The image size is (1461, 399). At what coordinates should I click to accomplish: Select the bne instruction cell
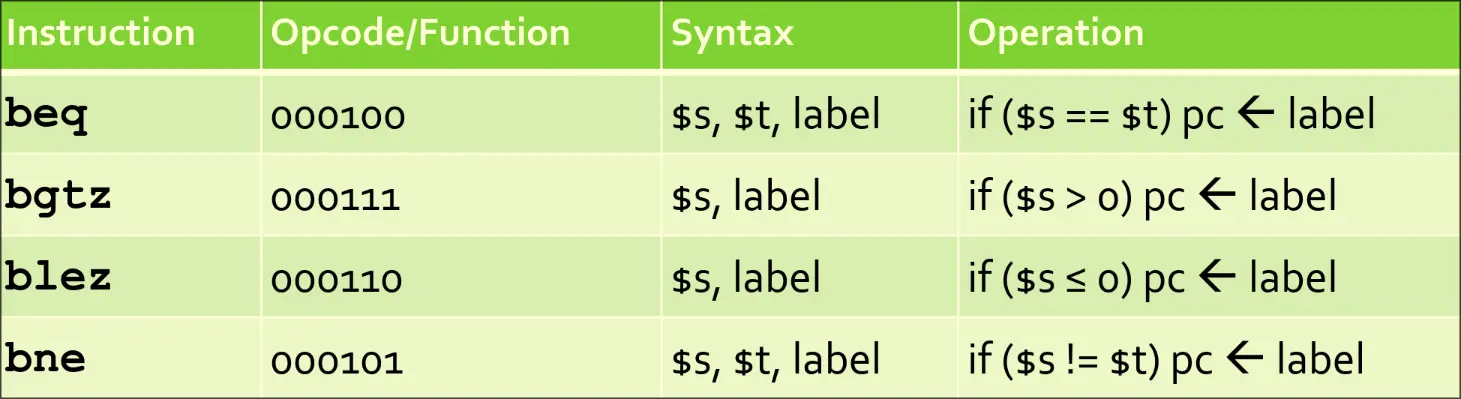(x=131, y=357)
